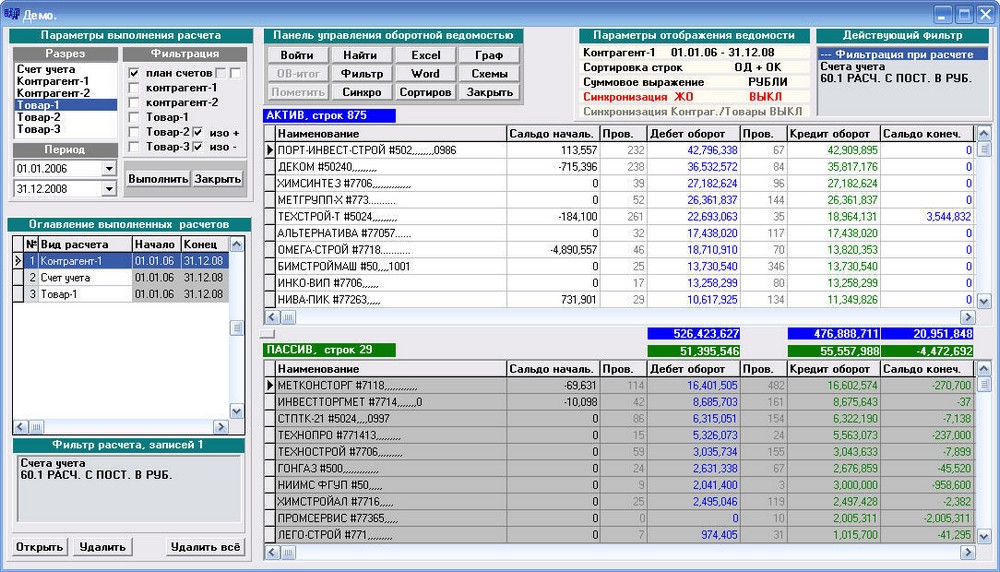Image resolution: width=1000 pixels, height=572 pixels.
Task: Click the Синхро button
Action: tap(361, 92)
